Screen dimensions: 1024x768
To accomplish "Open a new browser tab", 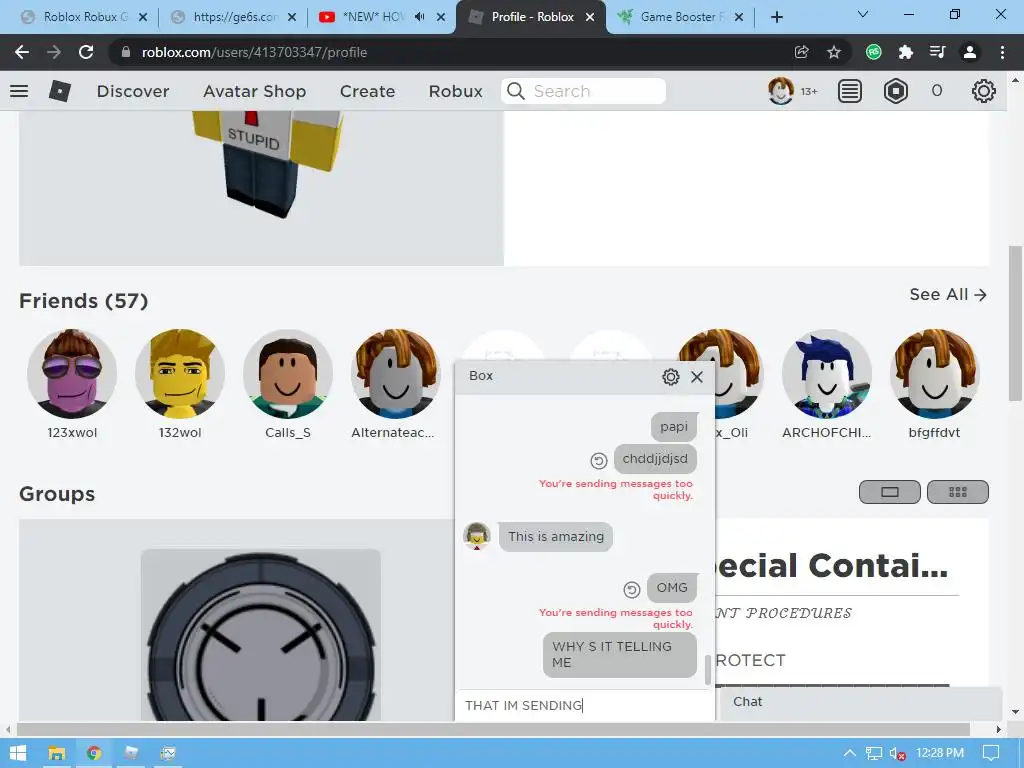I will [776, 17].
